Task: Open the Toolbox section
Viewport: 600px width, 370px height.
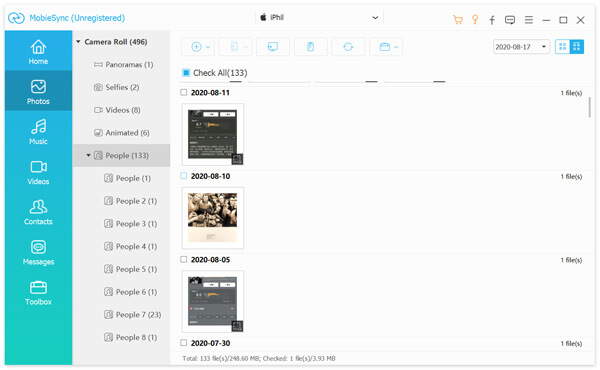Action: click(x=38, y=292)
